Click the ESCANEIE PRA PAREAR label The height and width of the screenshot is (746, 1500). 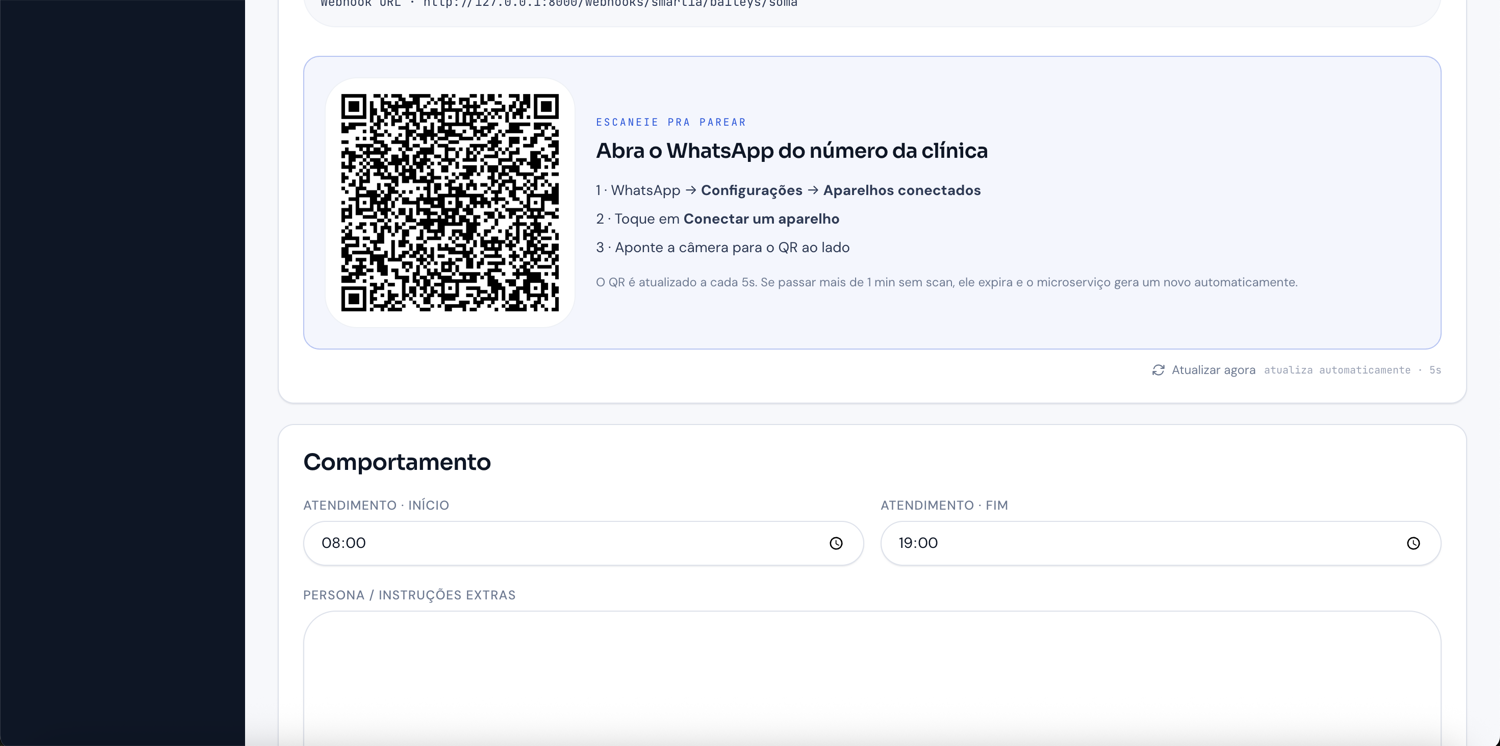click(671, 122)
